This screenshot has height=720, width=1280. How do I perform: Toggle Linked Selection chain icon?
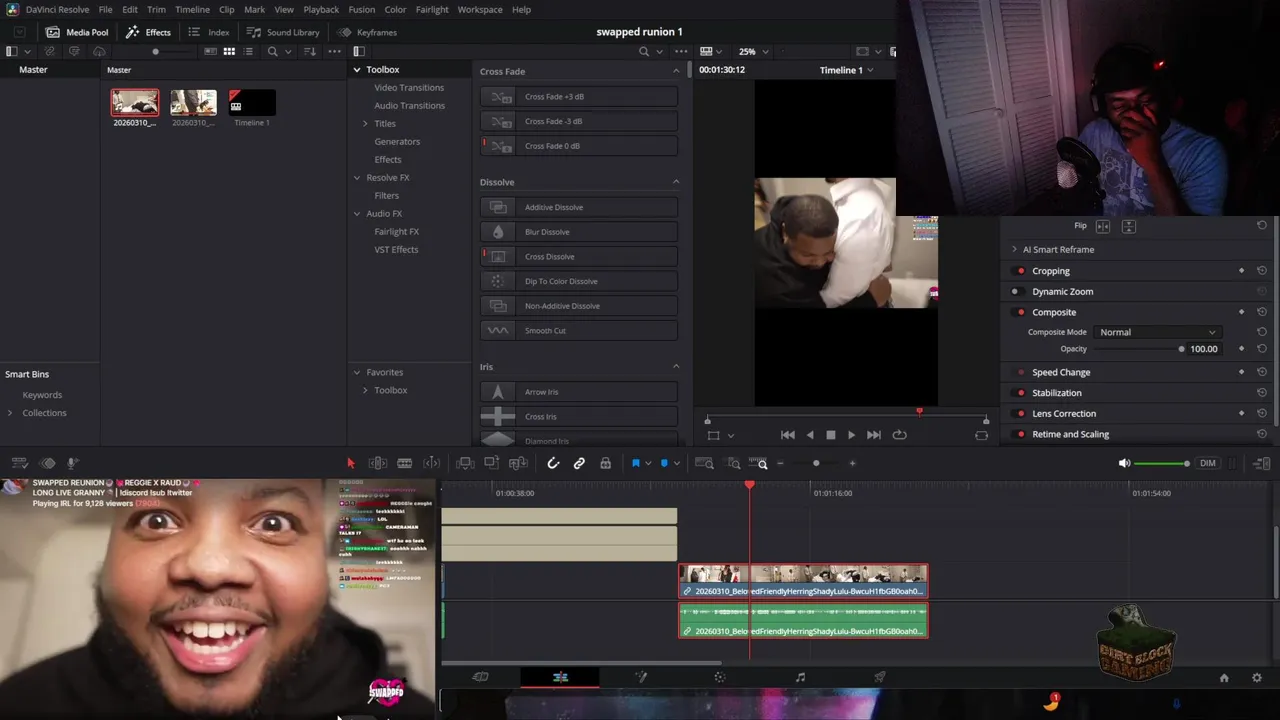(579, 463)
